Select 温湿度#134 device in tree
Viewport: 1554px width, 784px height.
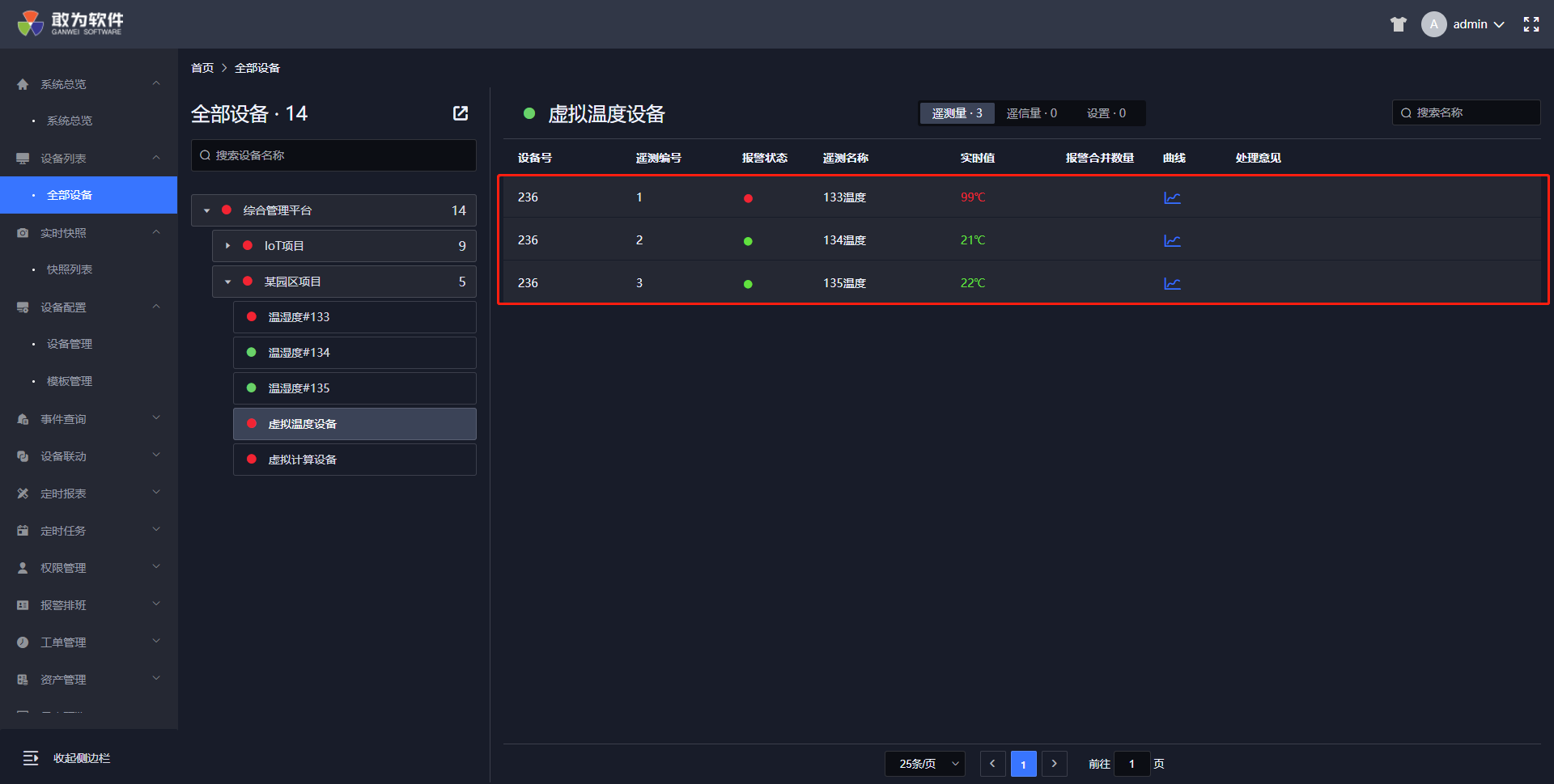click(355, 353)
